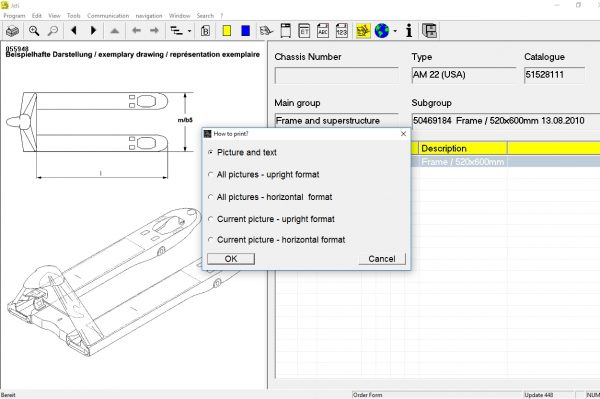Click the ABC notepad icon
The image size is (600, 399).
pos(323,31)
